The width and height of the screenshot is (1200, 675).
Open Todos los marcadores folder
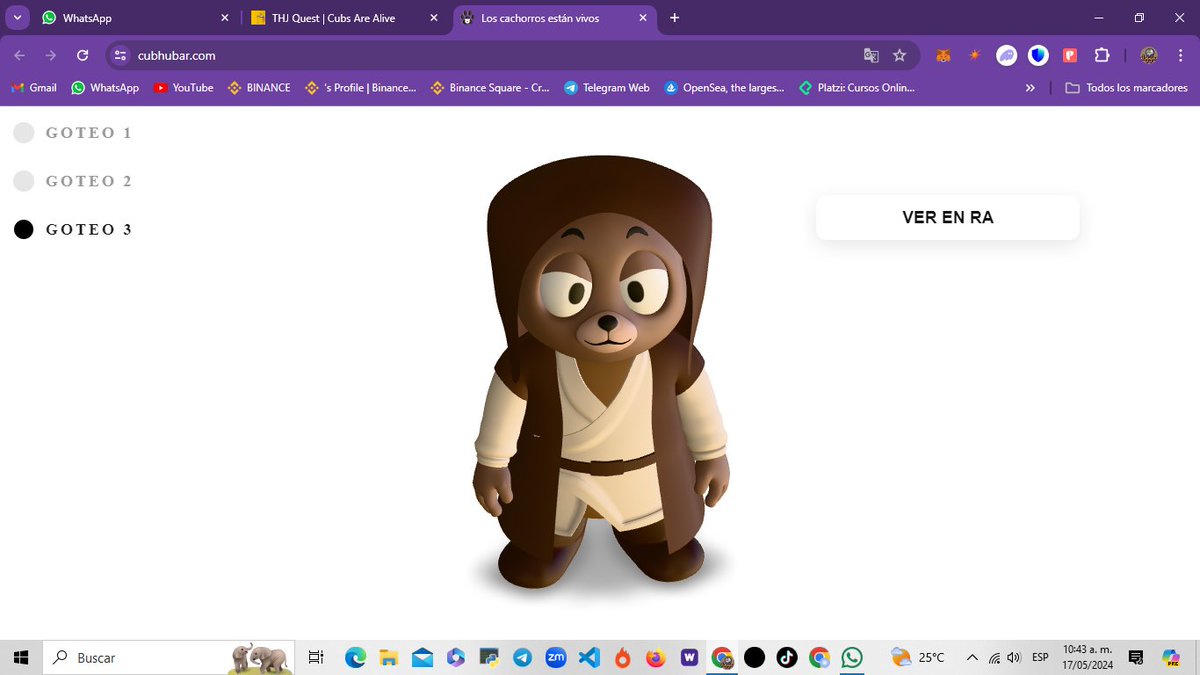1127,88
